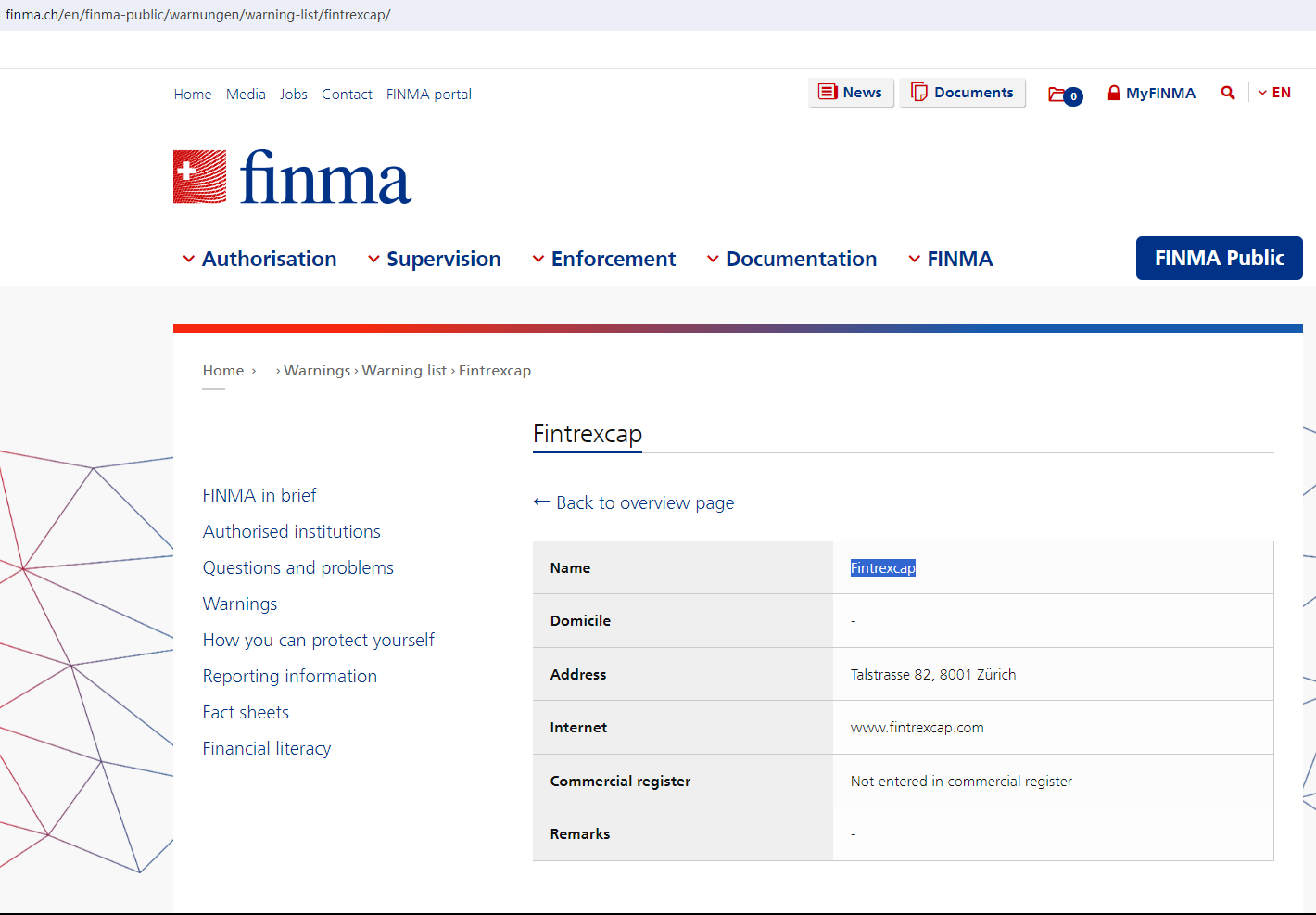Click the Address row label
This screenshot has height=915, width=1316.
pos(578,675)
